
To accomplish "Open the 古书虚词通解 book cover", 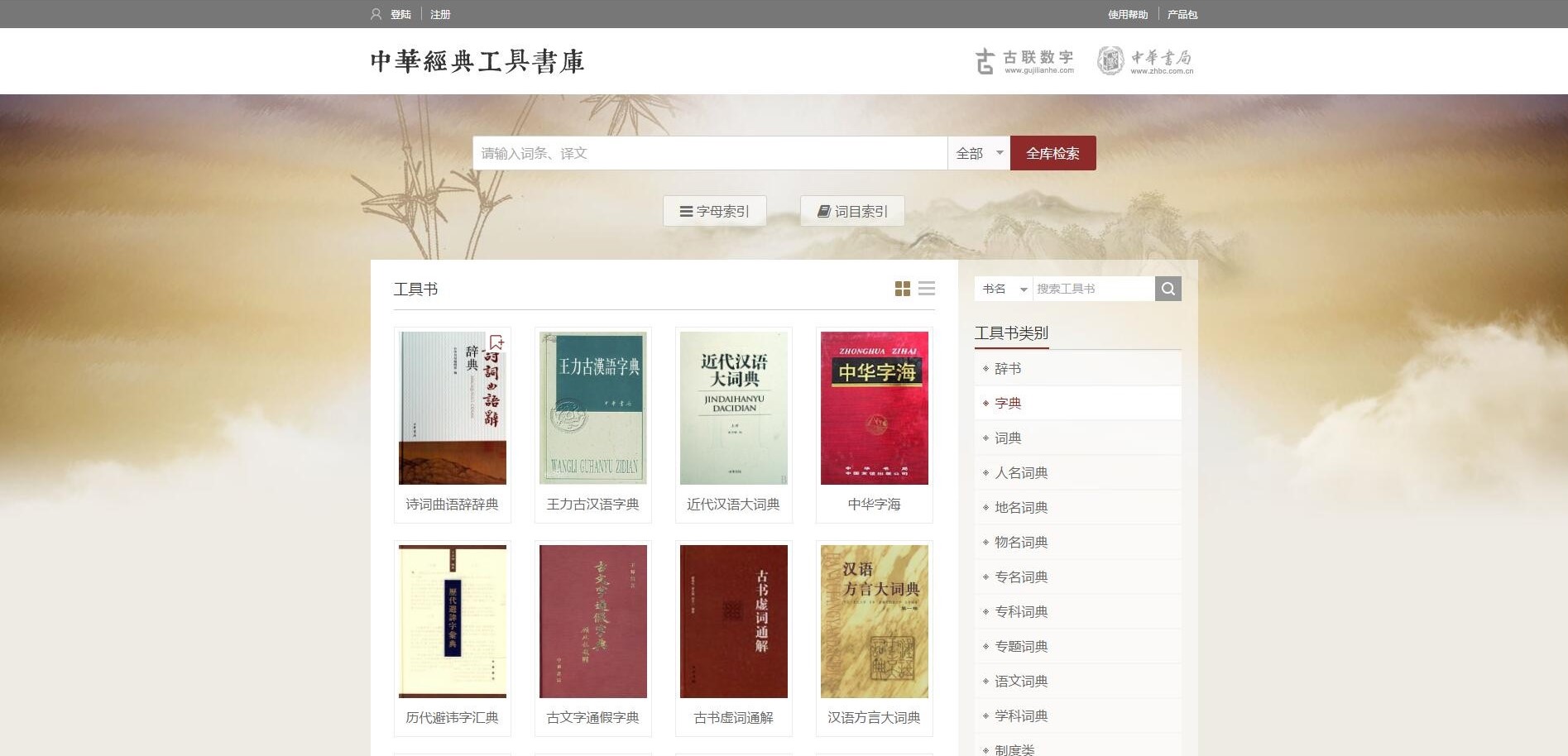I will click(734, 621).
